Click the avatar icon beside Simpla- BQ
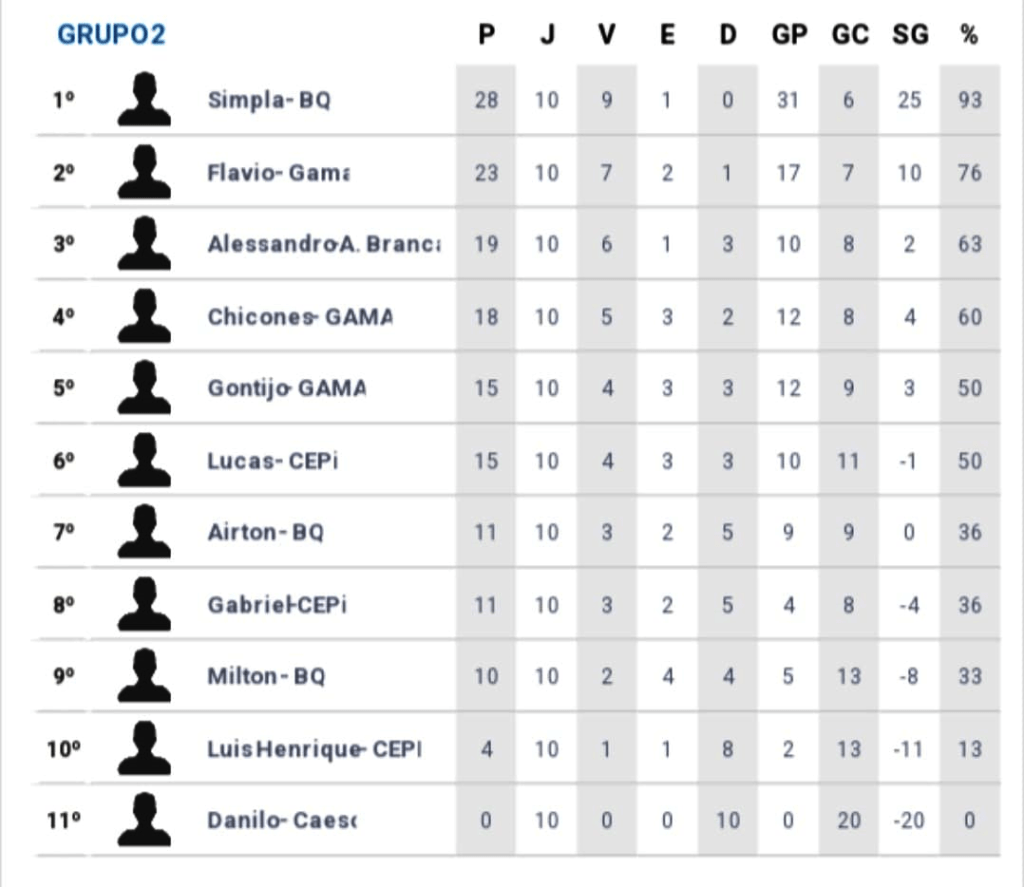The image size is (1024, 887). [144, 99]
